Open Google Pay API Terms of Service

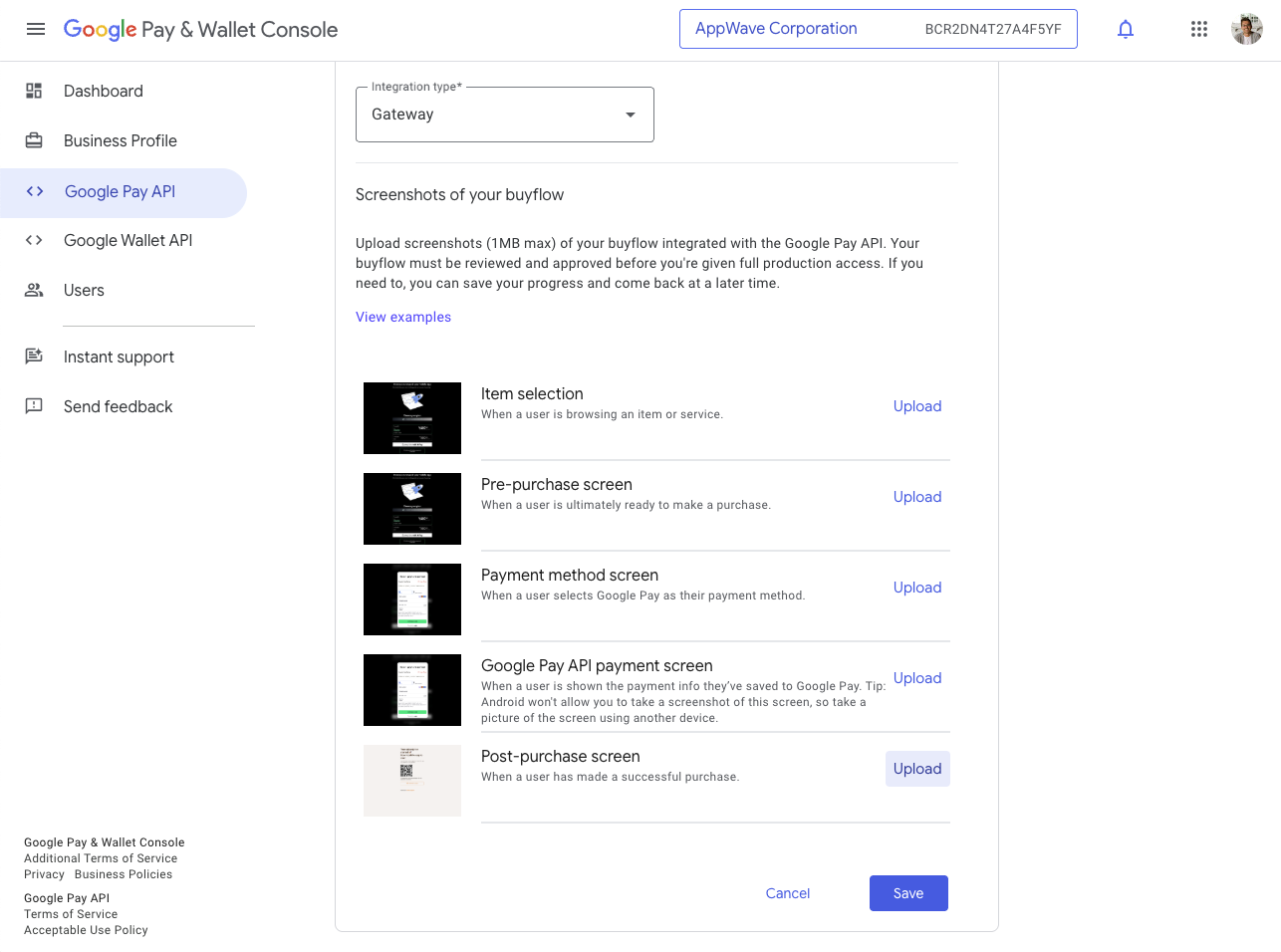pyautogui.click(x=71, y=914)
